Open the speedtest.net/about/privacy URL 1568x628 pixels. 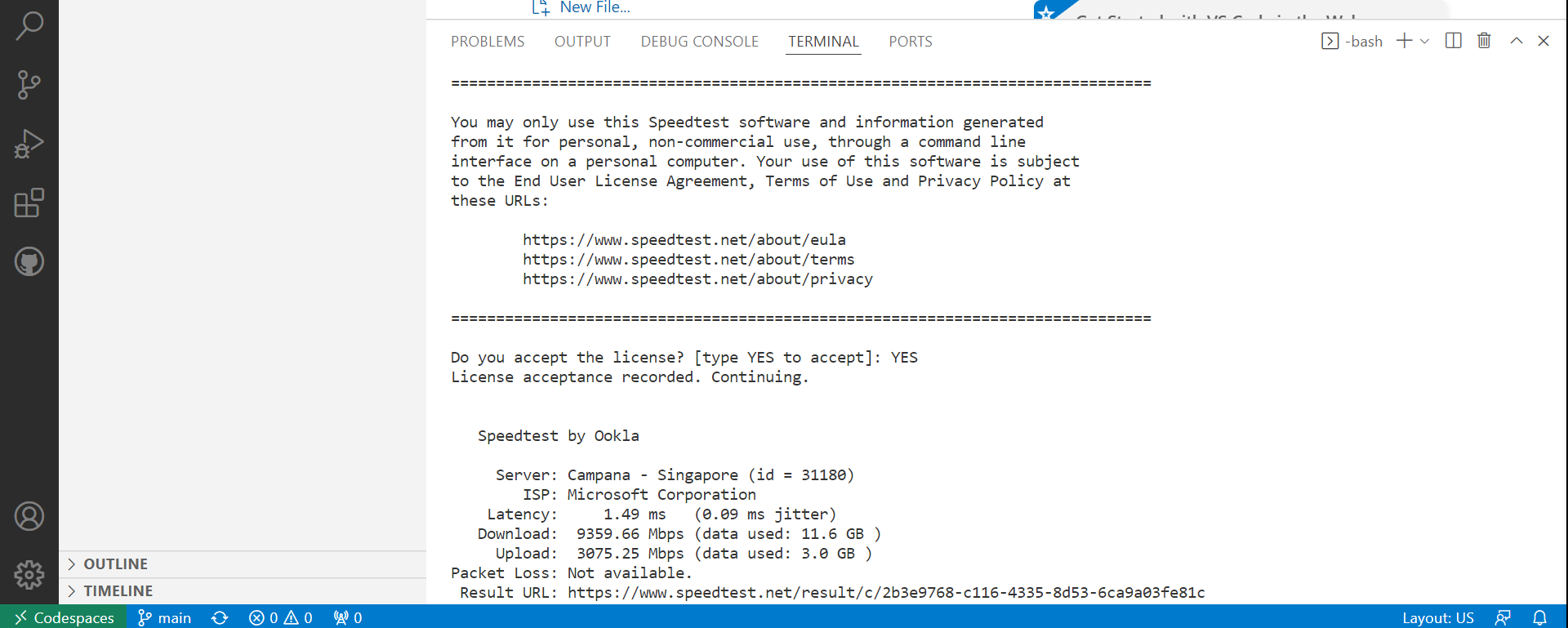[697, 279]
